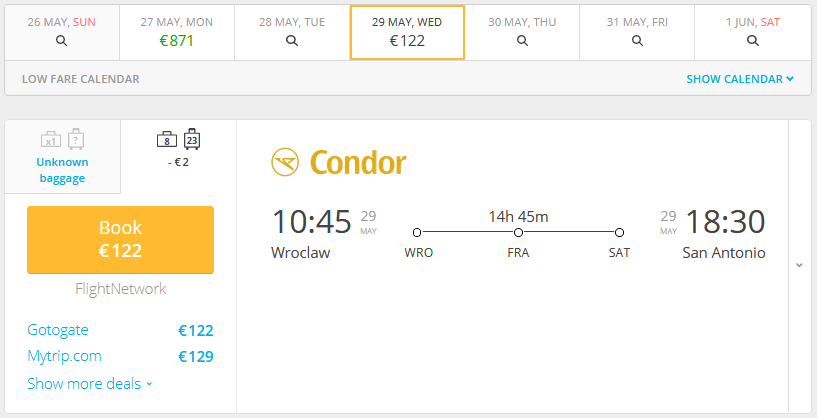Select the Unknown baggage fare option
The height and width of the screenshot is (418, 817).
pyautogui.click(x=62, y=169)
